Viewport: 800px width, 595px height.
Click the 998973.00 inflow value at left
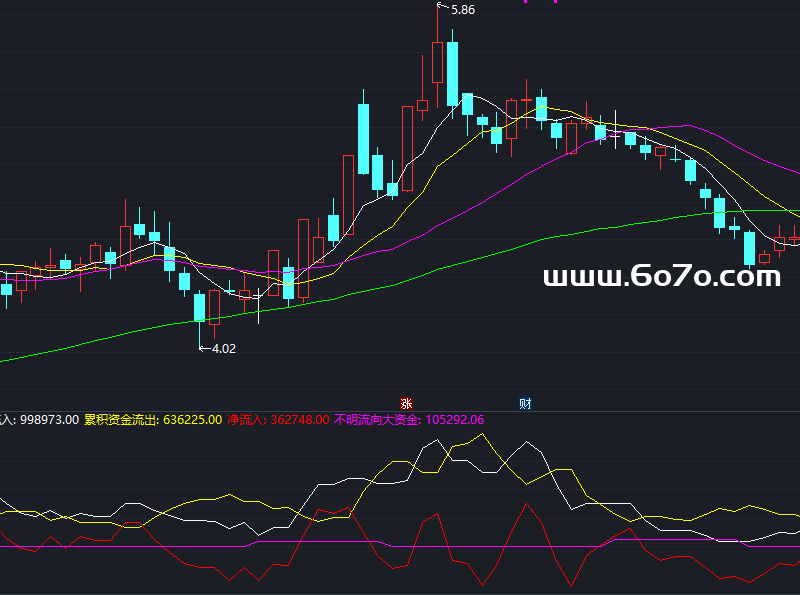[x=49, y=420]
